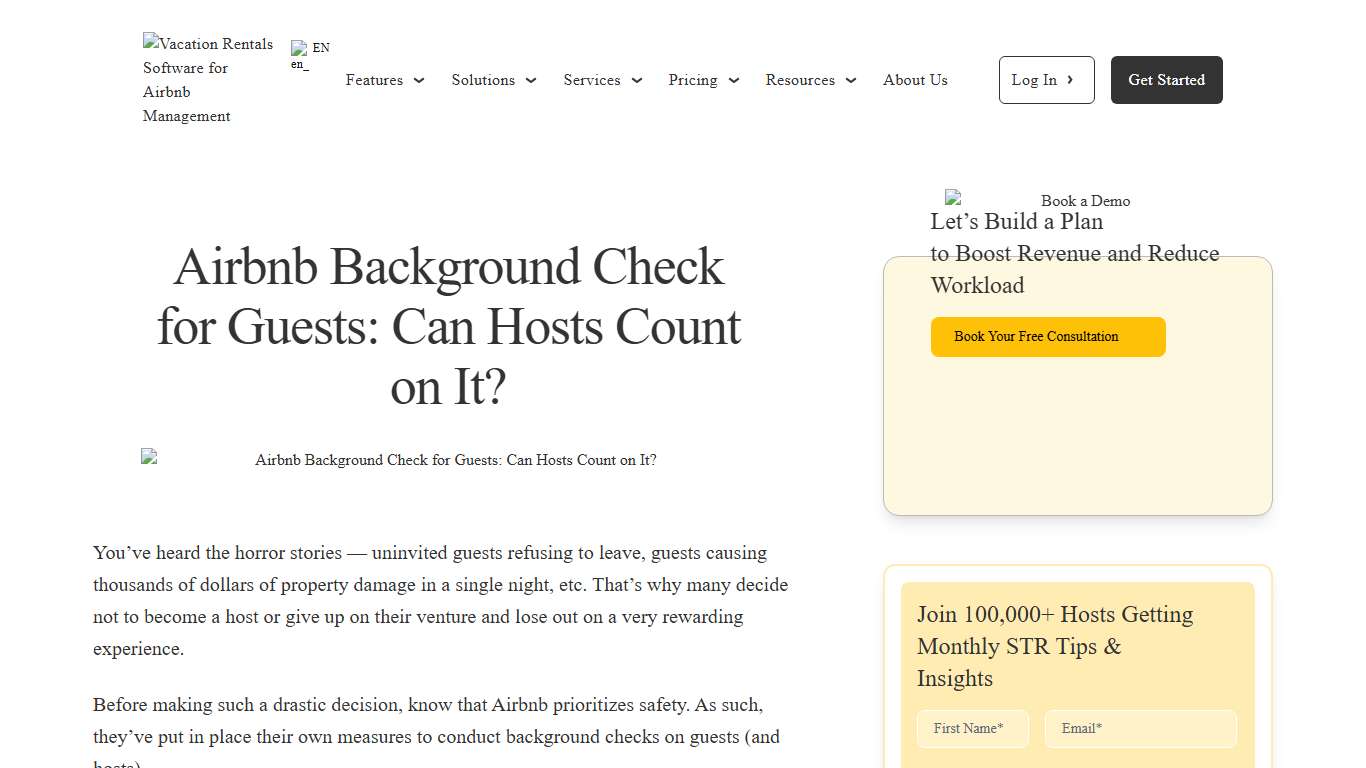Click the chevron beside Features
The width and height of the screenshot is (1366, 768).
(419, 81)
